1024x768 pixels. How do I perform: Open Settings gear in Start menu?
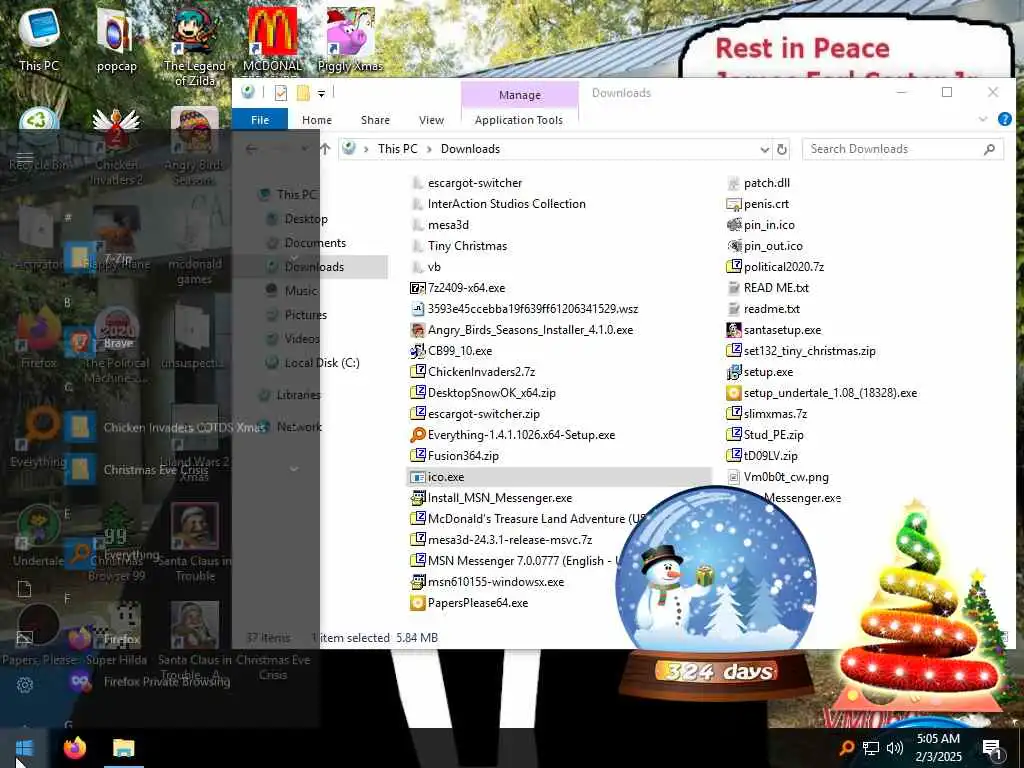click(25, 685)
